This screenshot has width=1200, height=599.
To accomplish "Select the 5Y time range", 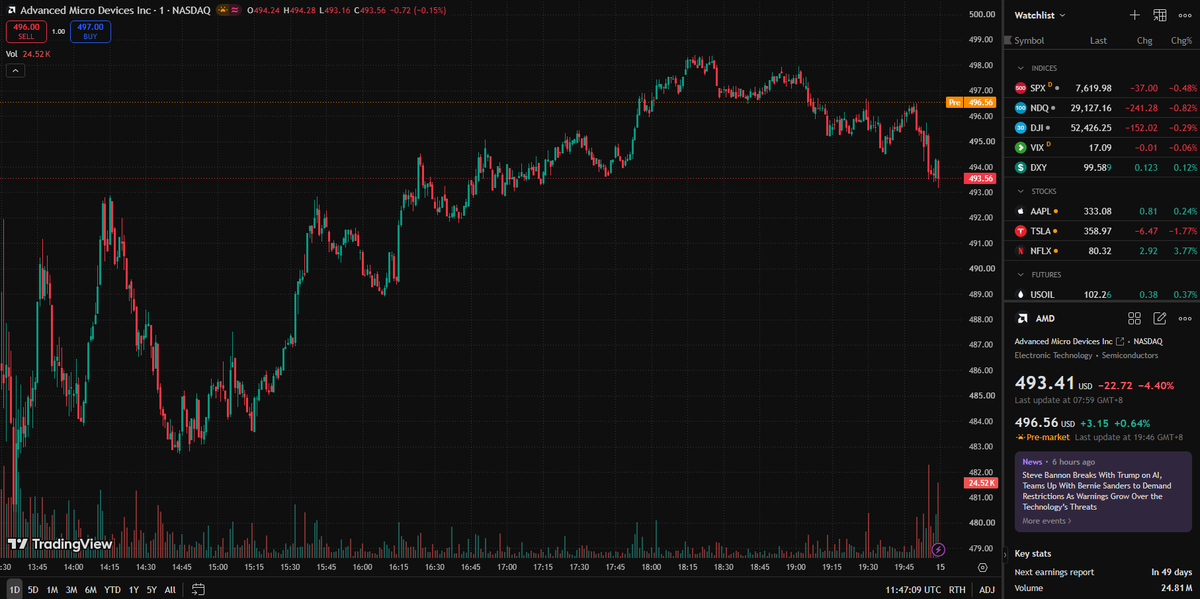I will pos(151,590).
